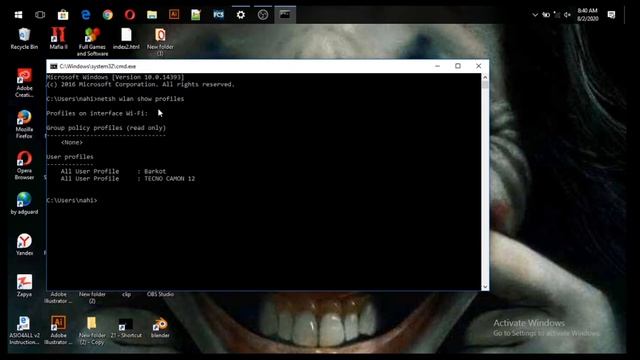Open the cmd.exe title bar system icon
This screenshot has width=640, height=360.
point(53,66)
